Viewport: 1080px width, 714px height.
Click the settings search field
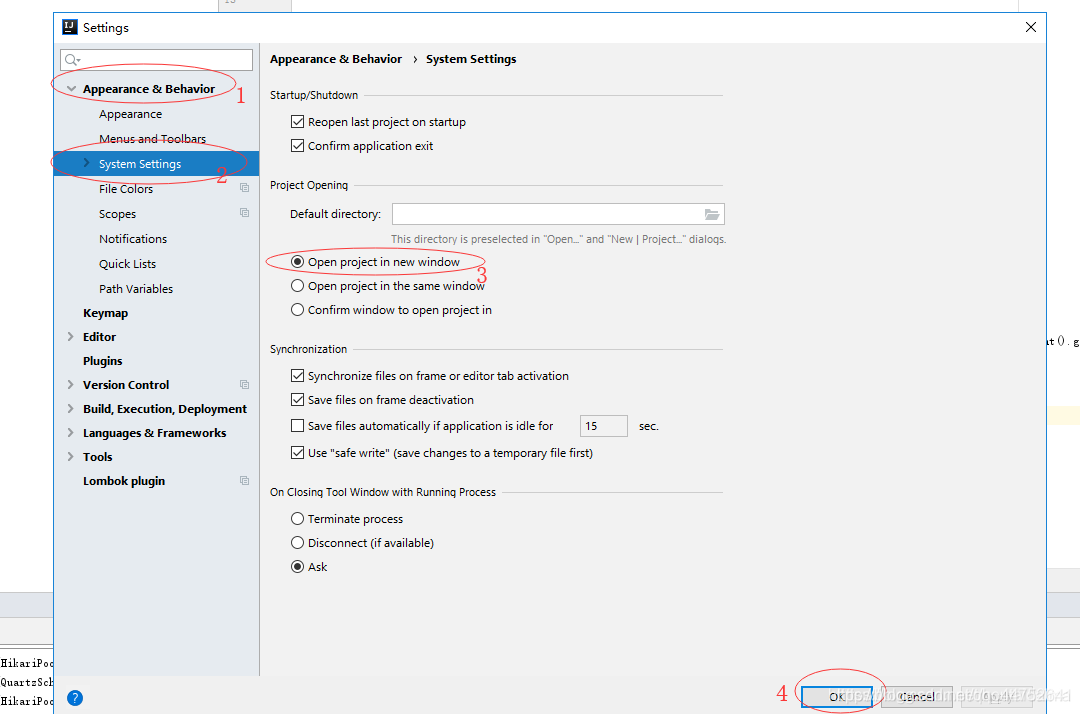pyautogui.click(x=156, y=60)
